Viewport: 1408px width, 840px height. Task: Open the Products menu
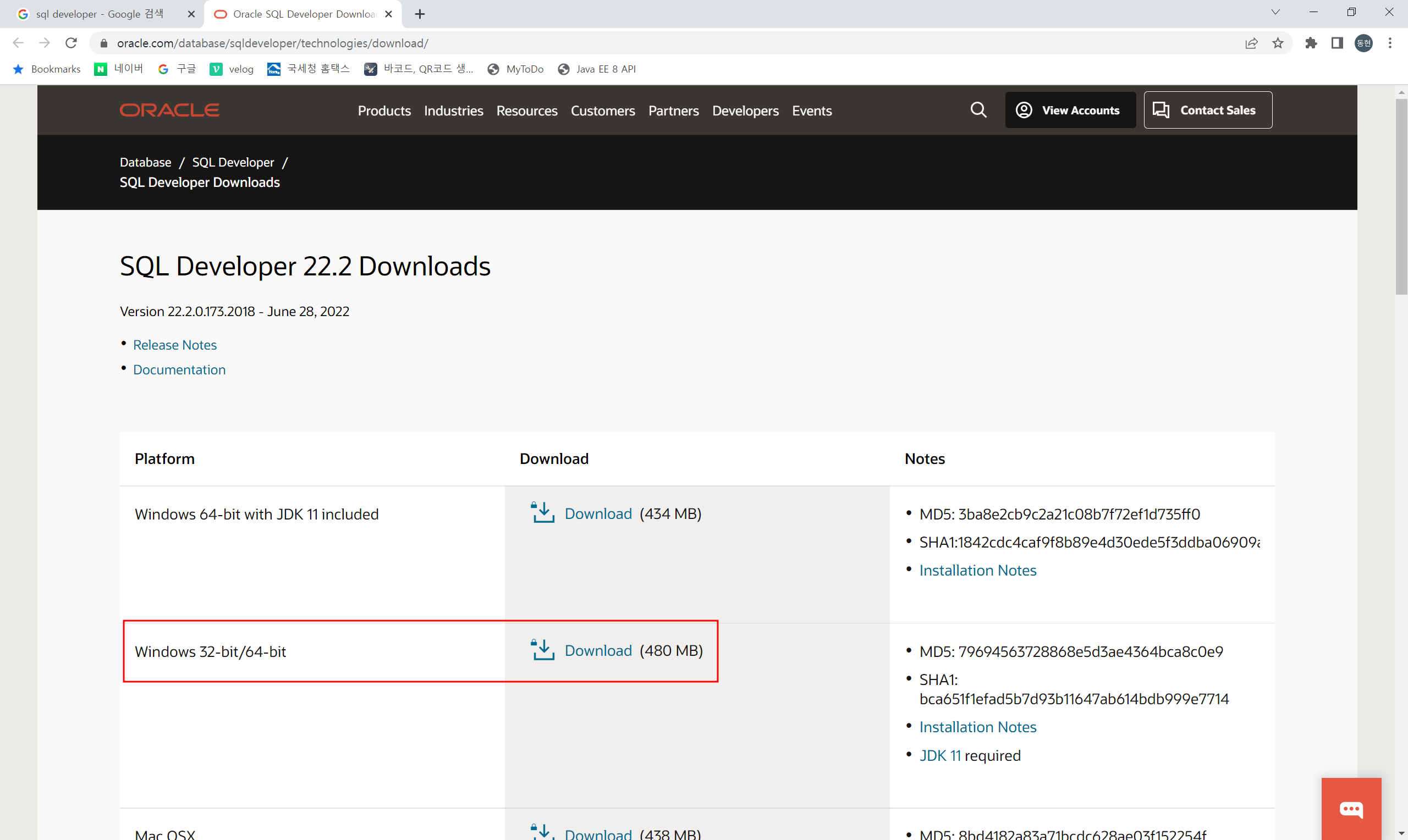(384, 110)
